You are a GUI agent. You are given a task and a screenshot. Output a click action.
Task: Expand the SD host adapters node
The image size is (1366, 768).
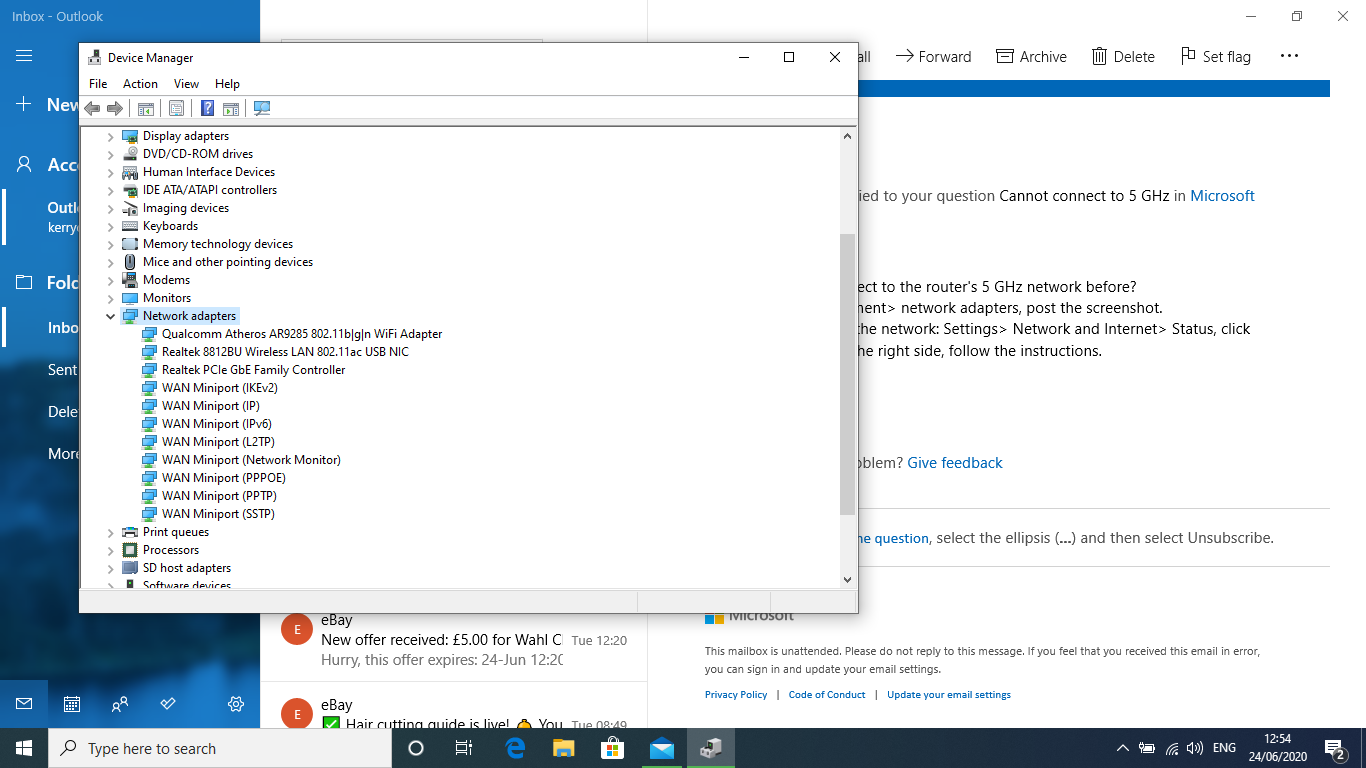point(110,568)
